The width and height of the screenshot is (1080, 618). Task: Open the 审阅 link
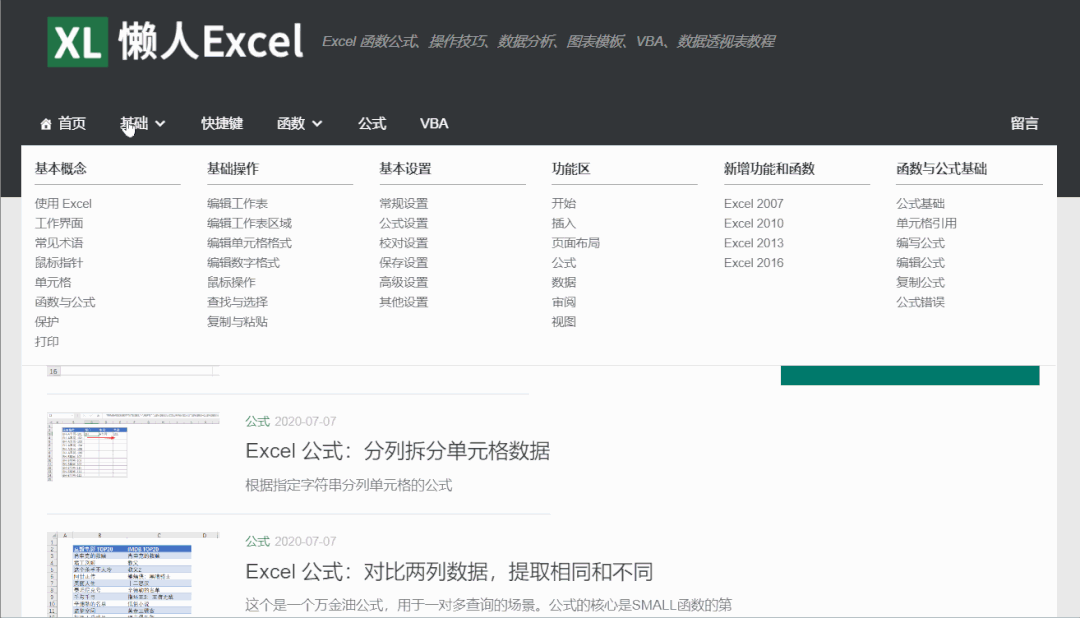pos(563,302)
